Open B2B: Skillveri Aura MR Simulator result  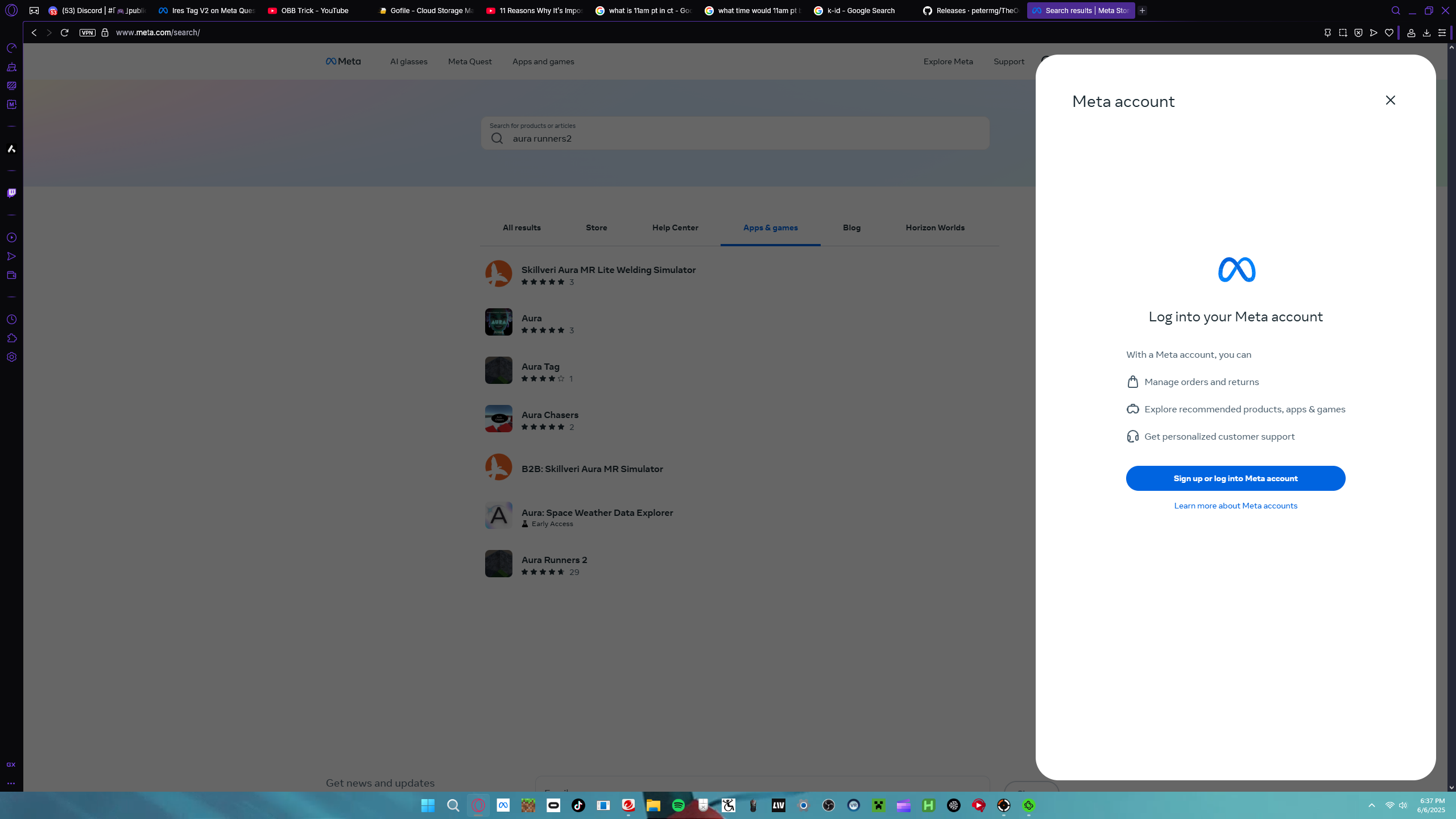click(x=591, y=469)
